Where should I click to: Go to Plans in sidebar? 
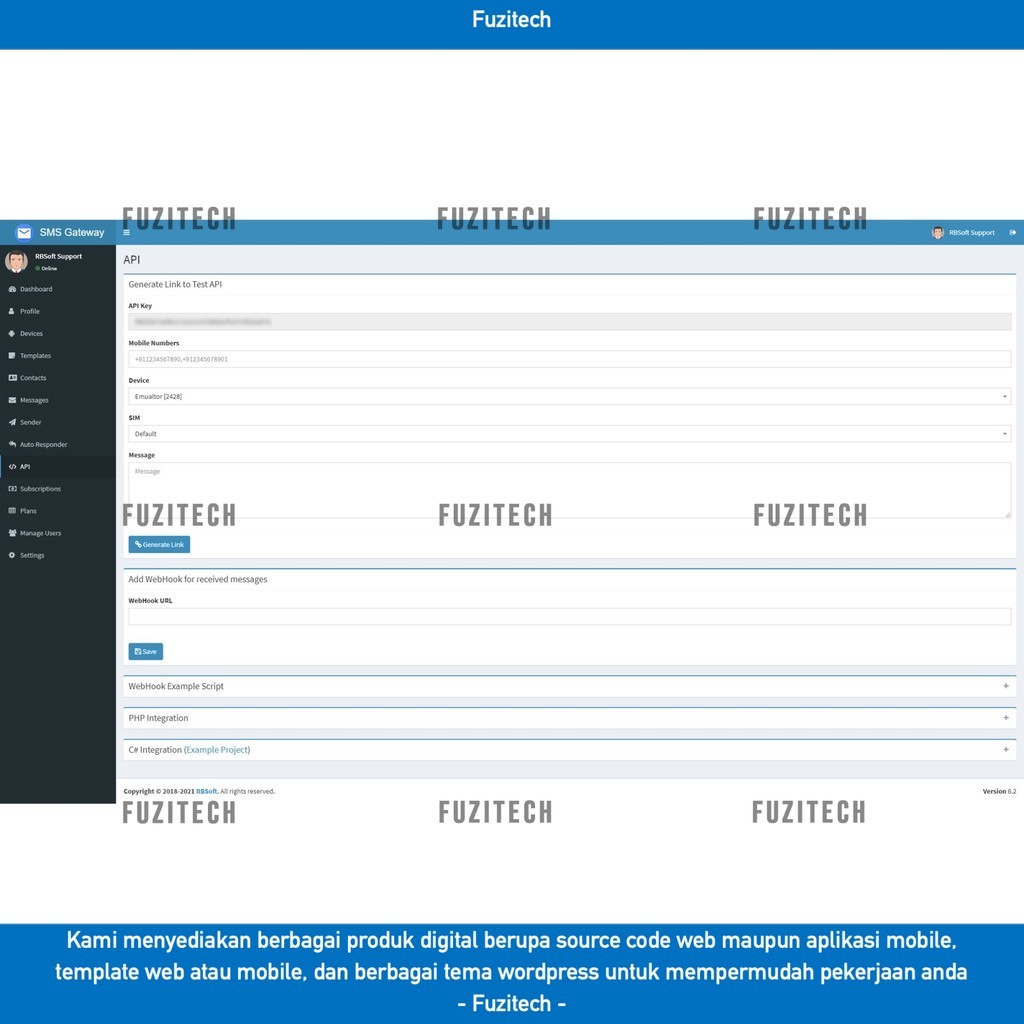58,511
